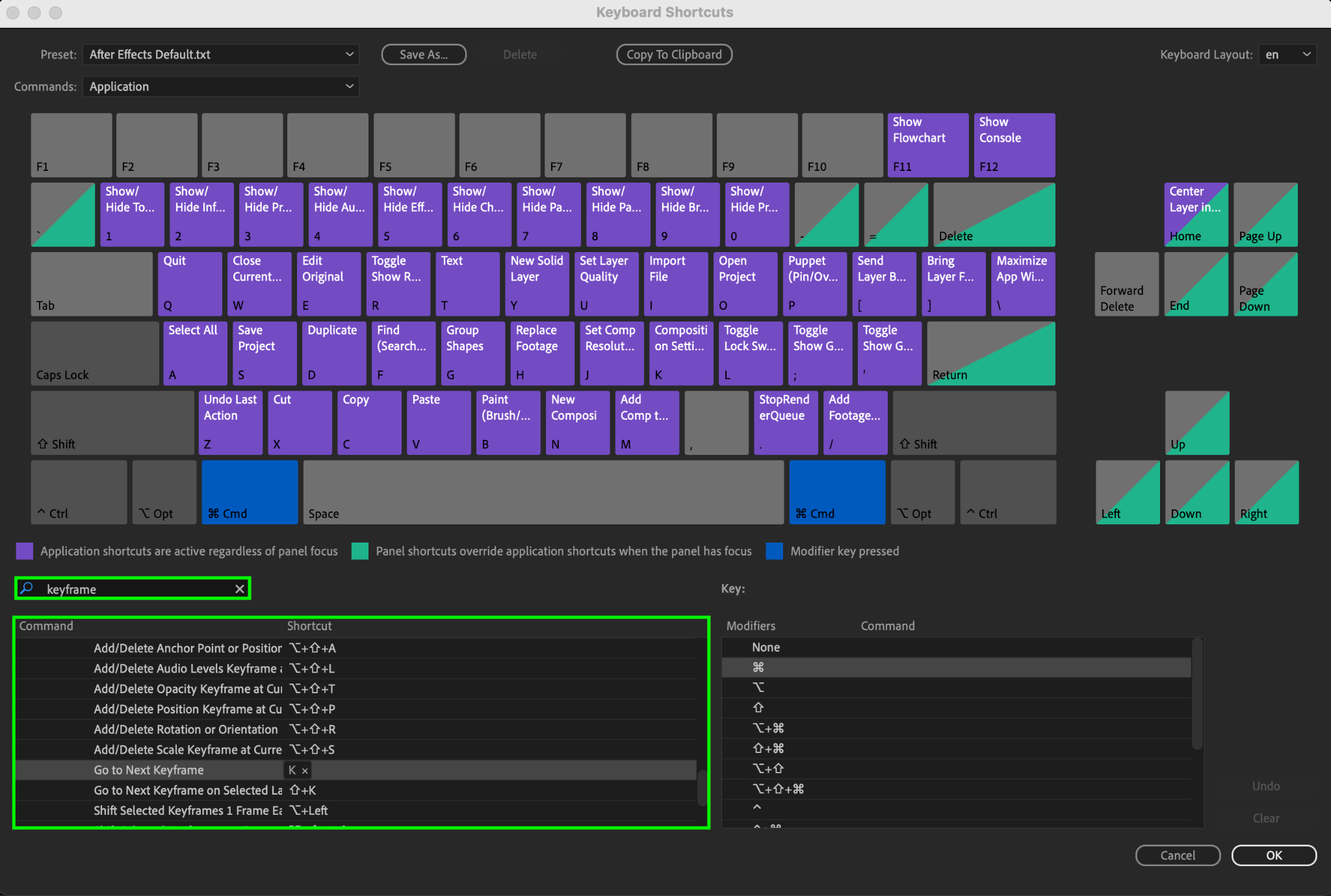Select Go to Next Keyframe command row
Screen dimensions: 1331x896
(x=149, y=770)
